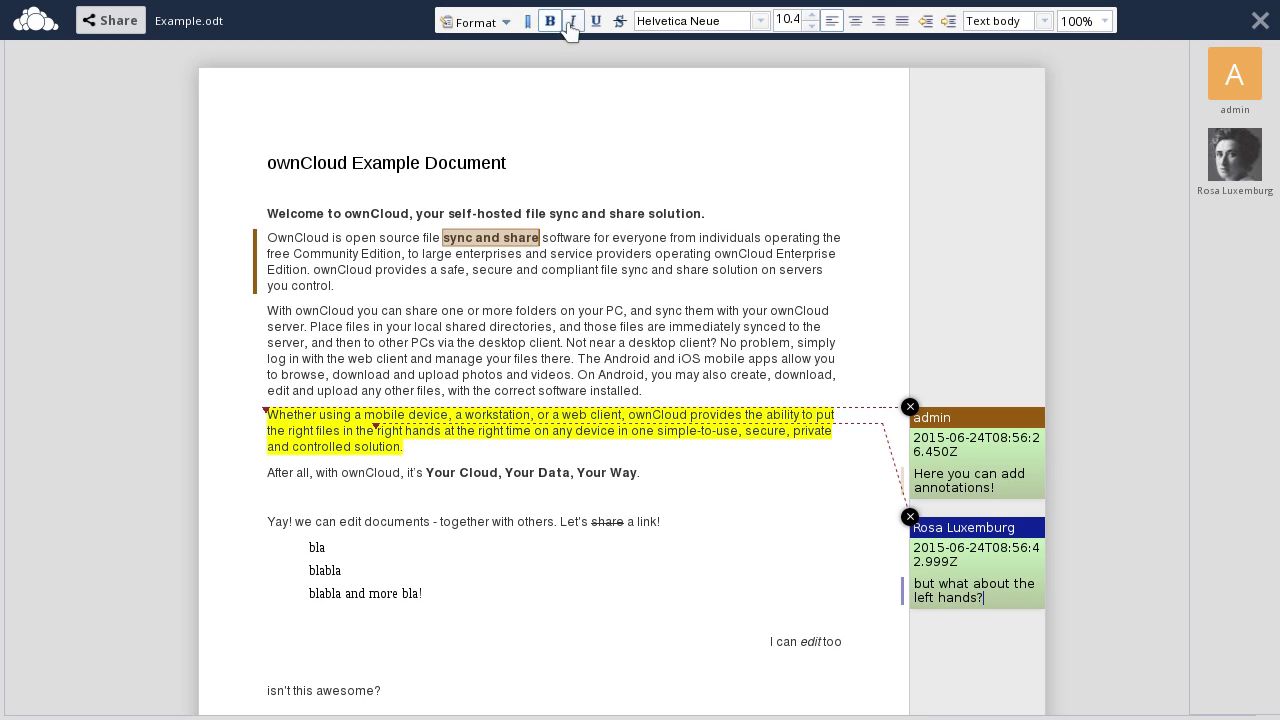1280x720 pixels.
Task: Toggle strikethrough formatting
Action: [x=619, y=21]
